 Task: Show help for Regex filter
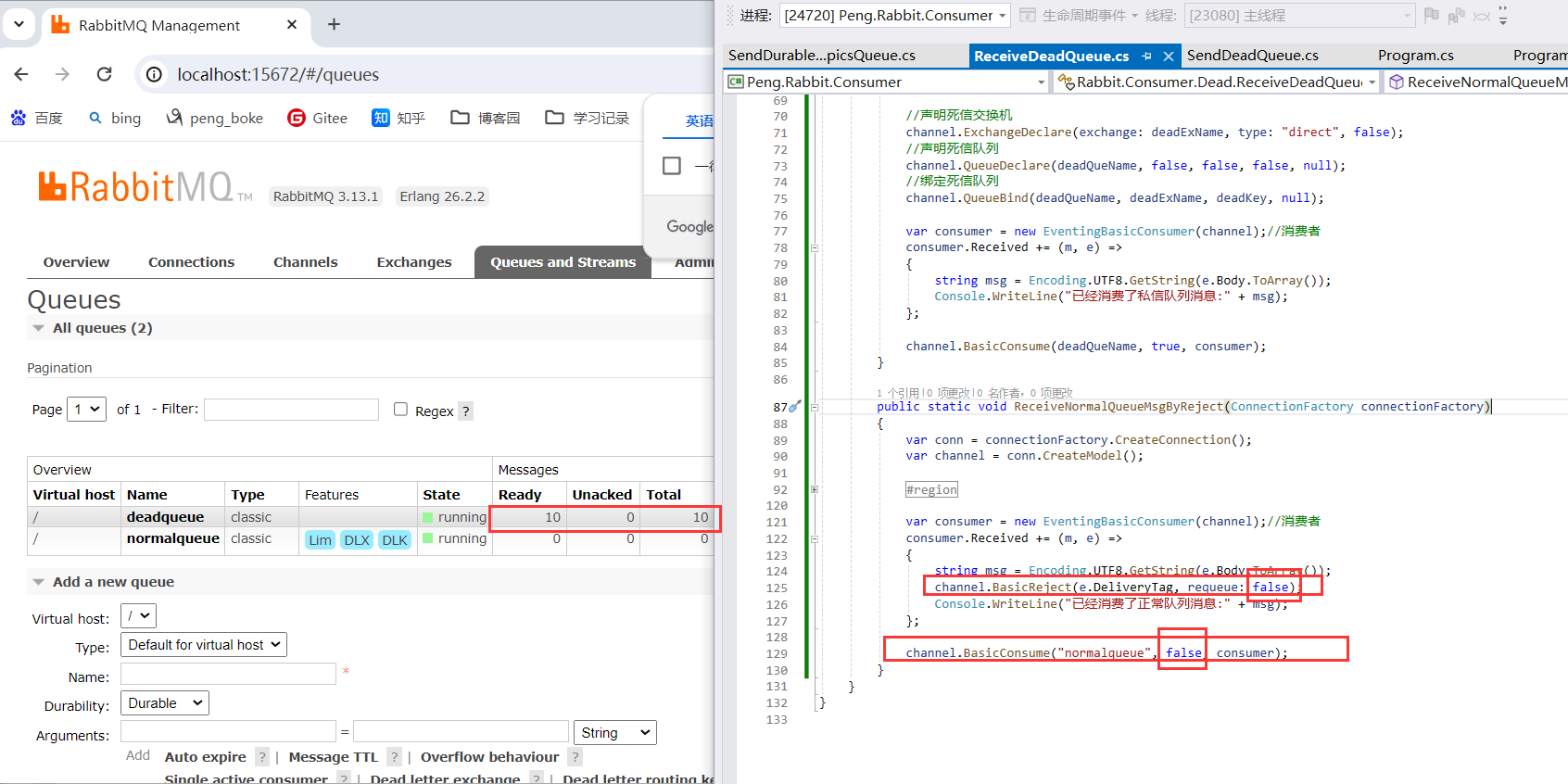click(x=466, y=411)
